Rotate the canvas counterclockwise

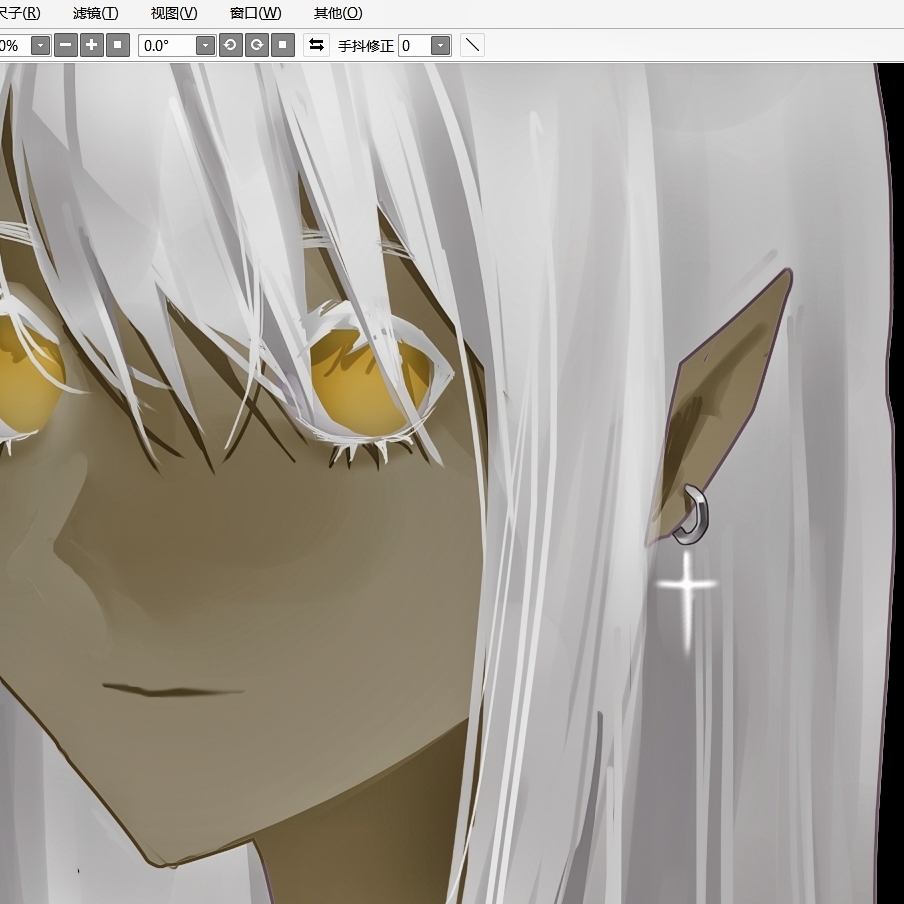(231, 45)
